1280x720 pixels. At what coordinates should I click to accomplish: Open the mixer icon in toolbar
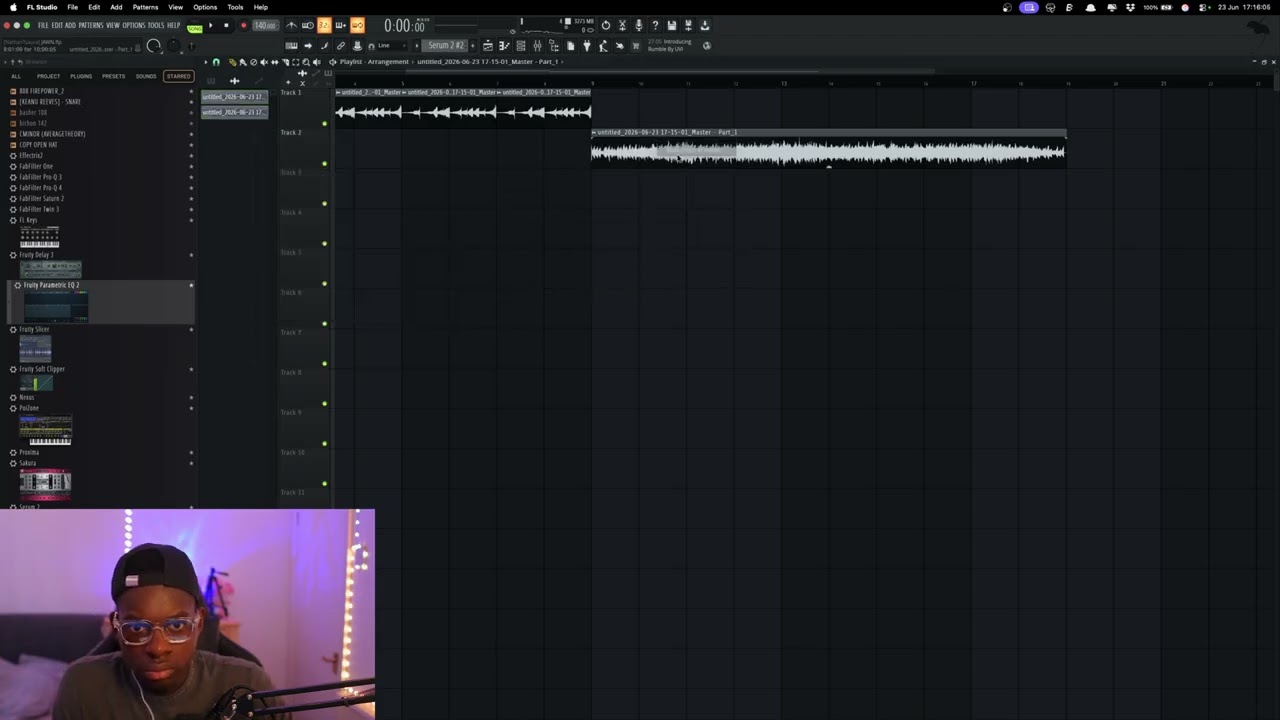pyautogui.click(x=537, y=46)
